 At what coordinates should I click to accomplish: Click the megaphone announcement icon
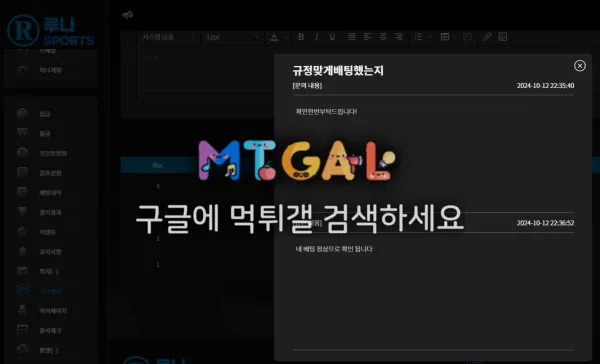pyautogui.click(x=127, y=15)
